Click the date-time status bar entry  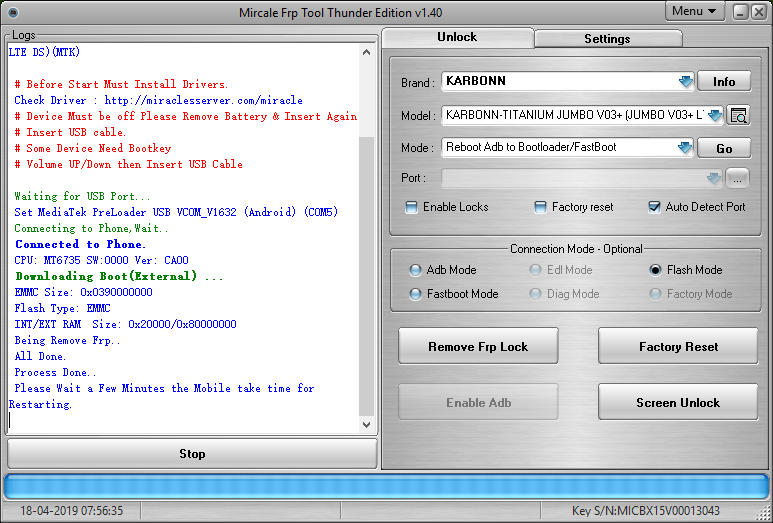coord(71,511)
